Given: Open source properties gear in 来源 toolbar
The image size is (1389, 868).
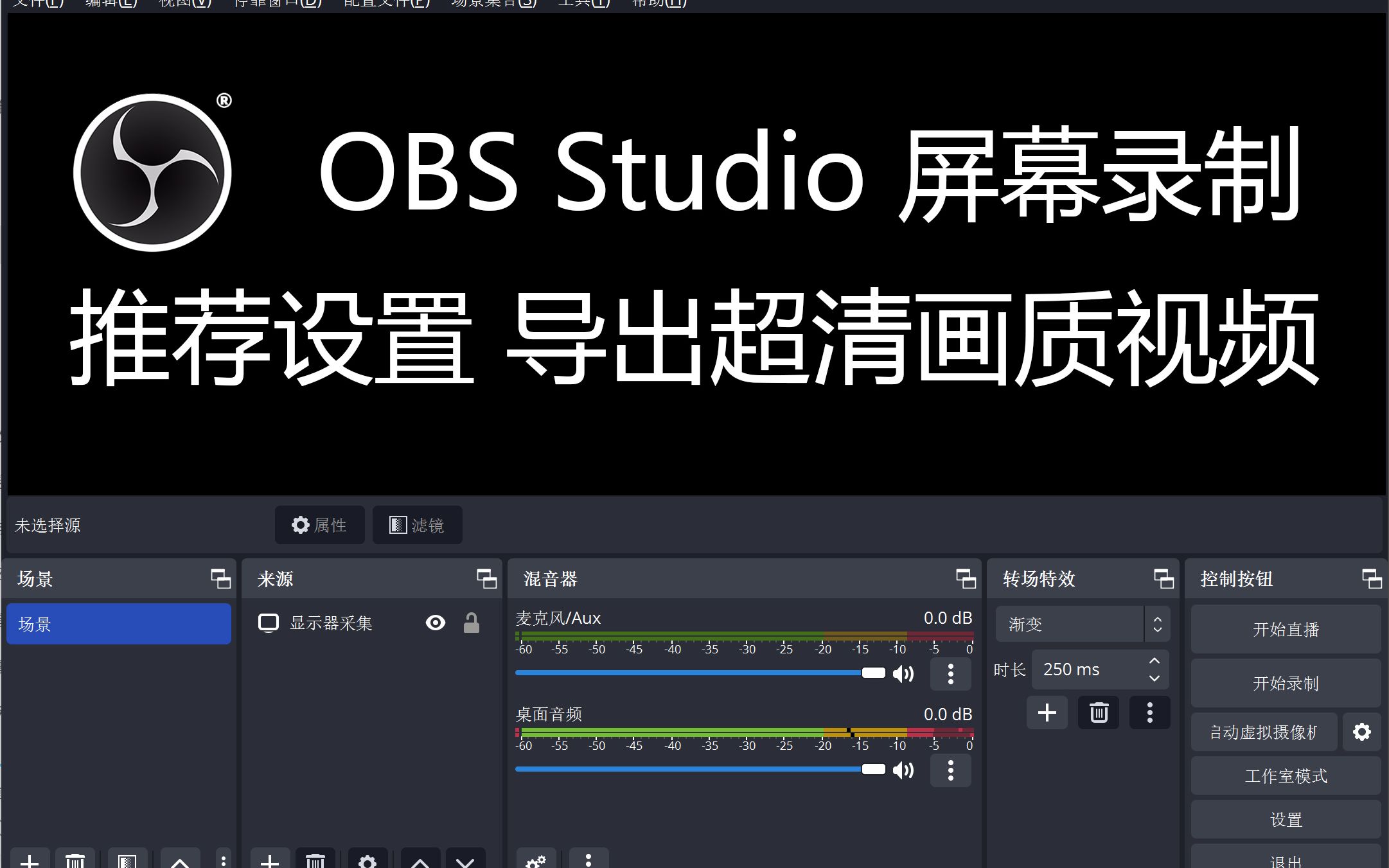Looking at the screenshot, I should pos(367,860).
